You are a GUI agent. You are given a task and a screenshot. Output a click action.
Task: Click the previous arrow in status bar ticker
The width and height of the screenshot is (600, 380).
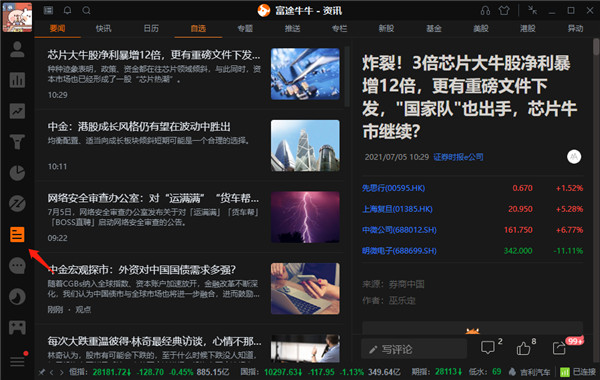[52, 372]
